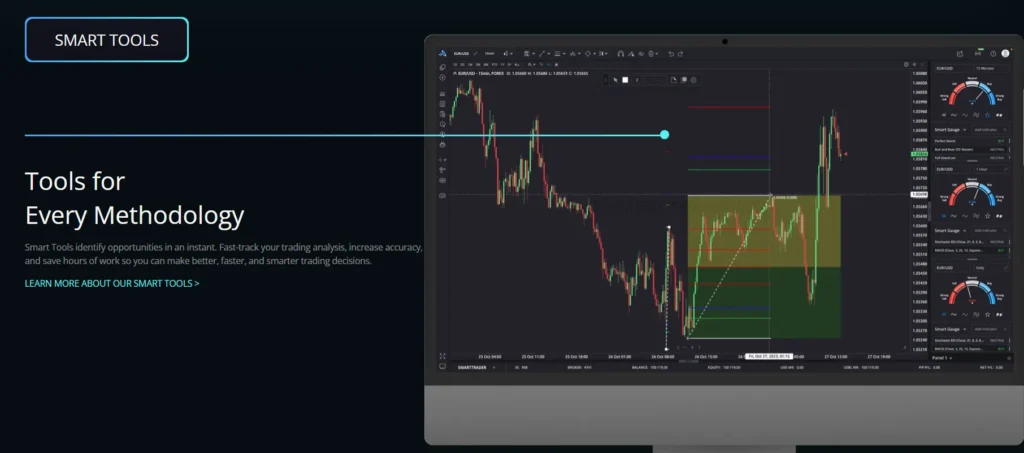Click the white color swatch in drawing toolbar
Screen dimensions: 1024x453
point(625,80)
